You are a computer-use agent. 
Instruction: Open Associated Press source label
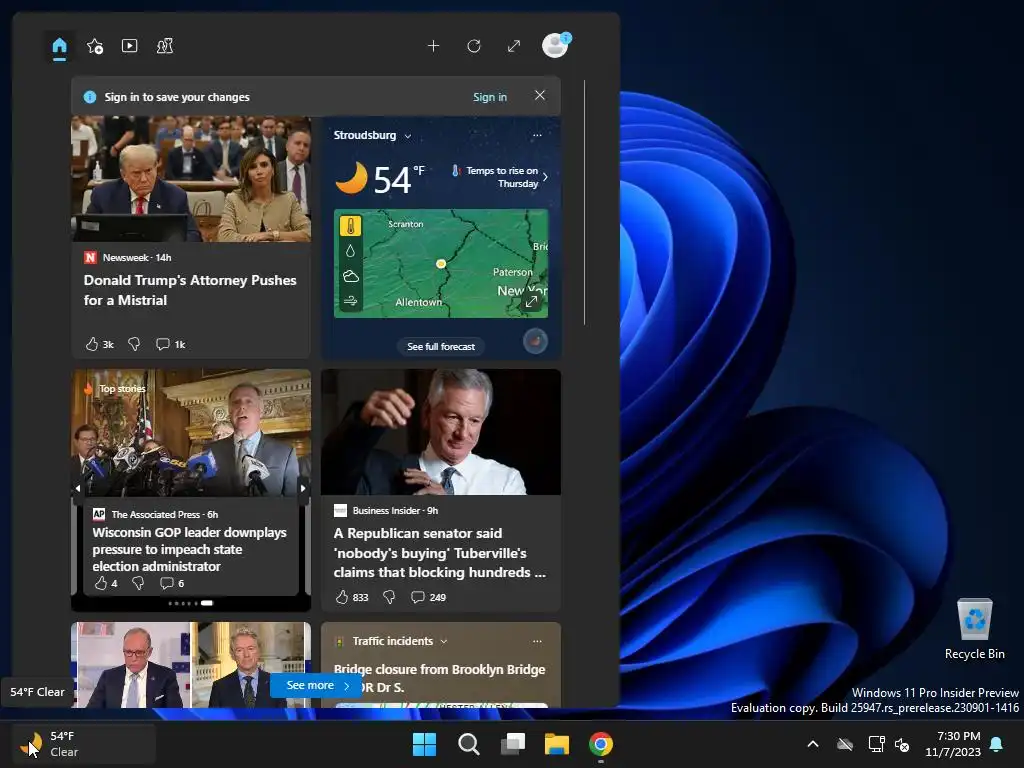pos(155,515)
